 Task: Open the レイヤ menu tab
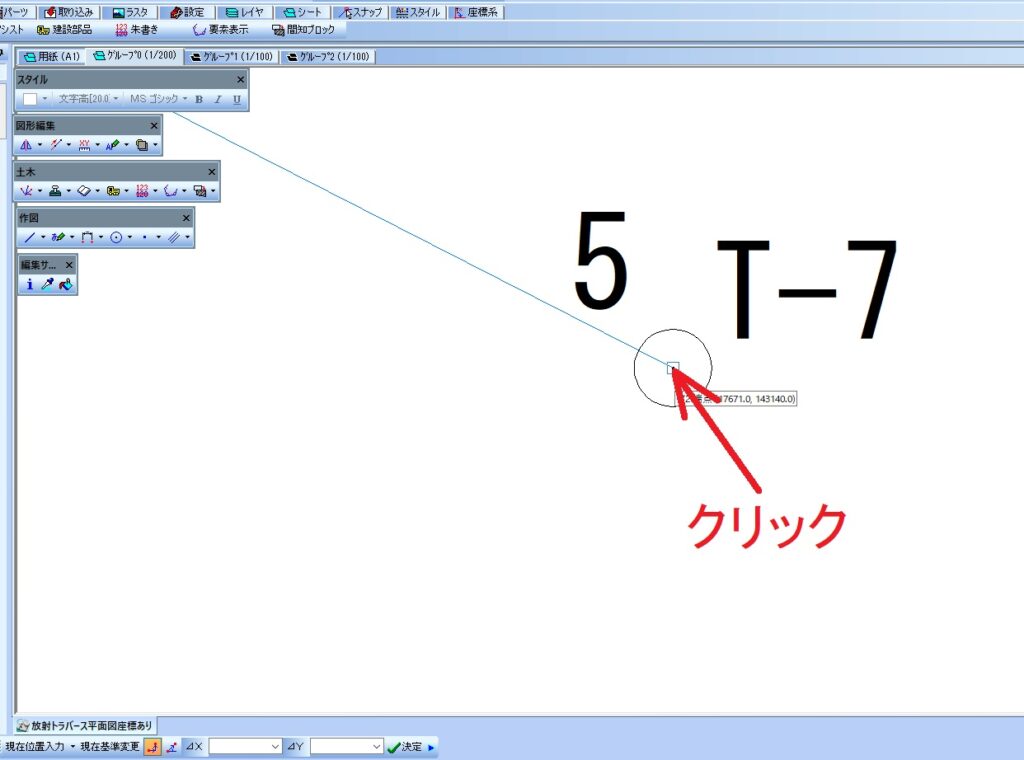244,13
